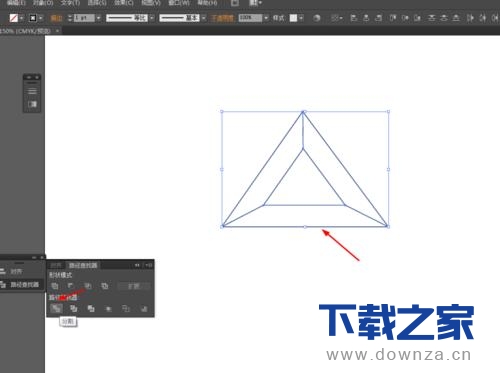Click the Minus Back pathfinder icon

pos(144,309)
